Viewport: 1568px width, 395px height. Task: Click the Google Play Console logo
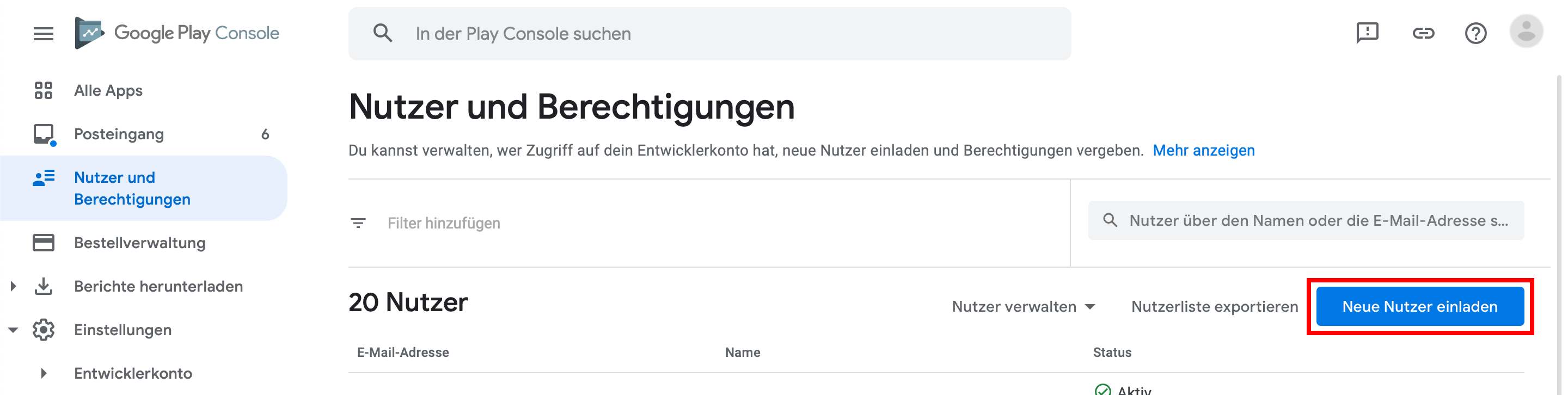[176, 33]
